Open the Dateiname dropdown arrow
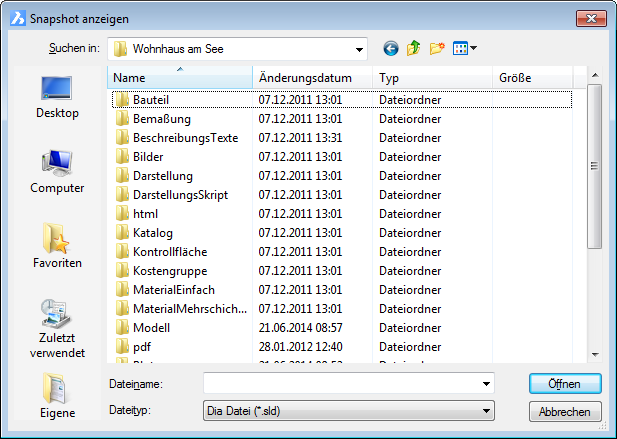 click(486, 383)
